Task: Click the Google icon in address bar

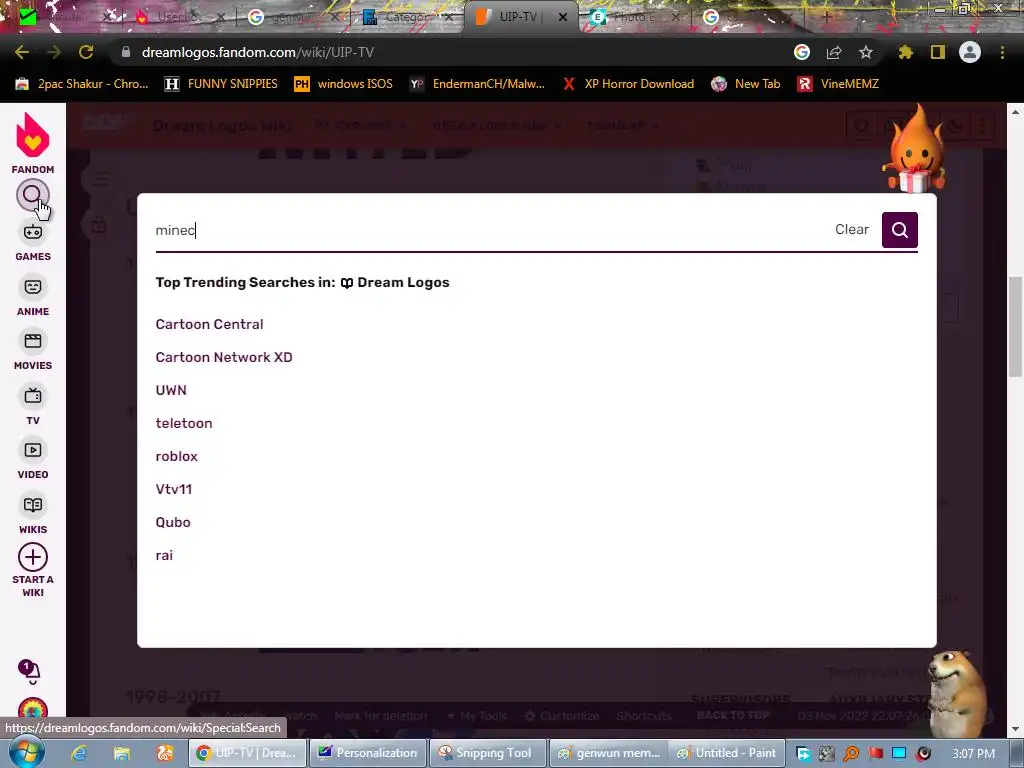Action: [802, 52]
